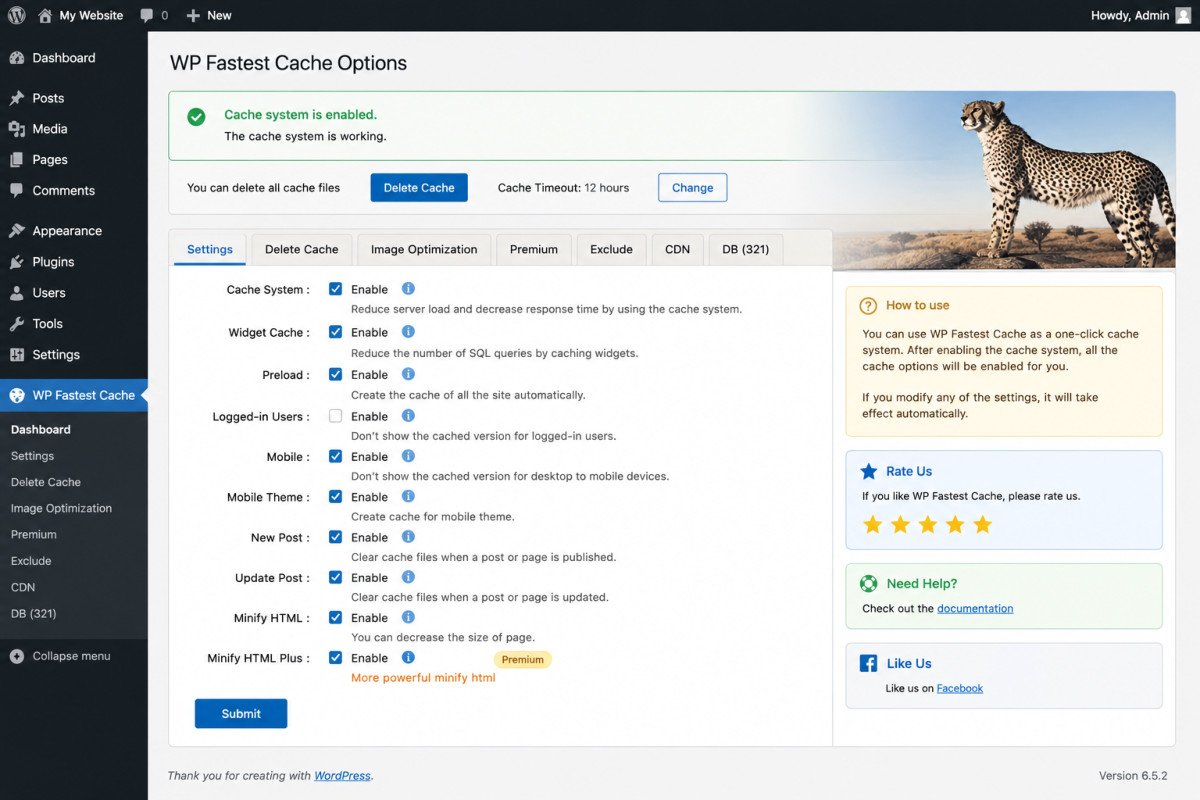1200x800 pixels.
Task: Open the Image Optimization tab
Action: pos(424,249)
